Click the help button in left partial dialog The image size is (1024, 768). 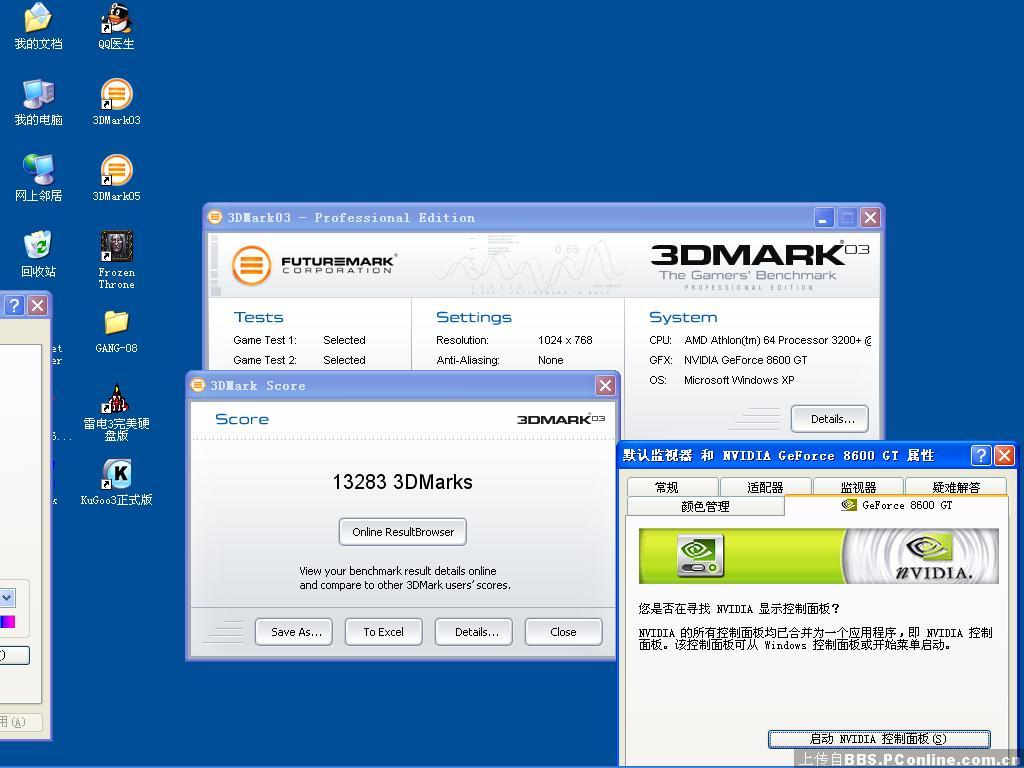tap(14, 305)
